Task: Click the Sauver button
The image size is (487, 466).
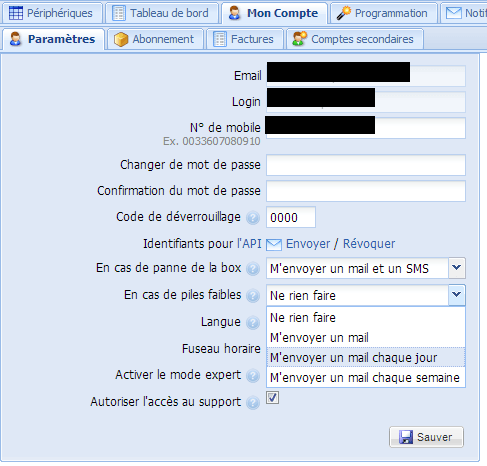Action: [426, 437]
